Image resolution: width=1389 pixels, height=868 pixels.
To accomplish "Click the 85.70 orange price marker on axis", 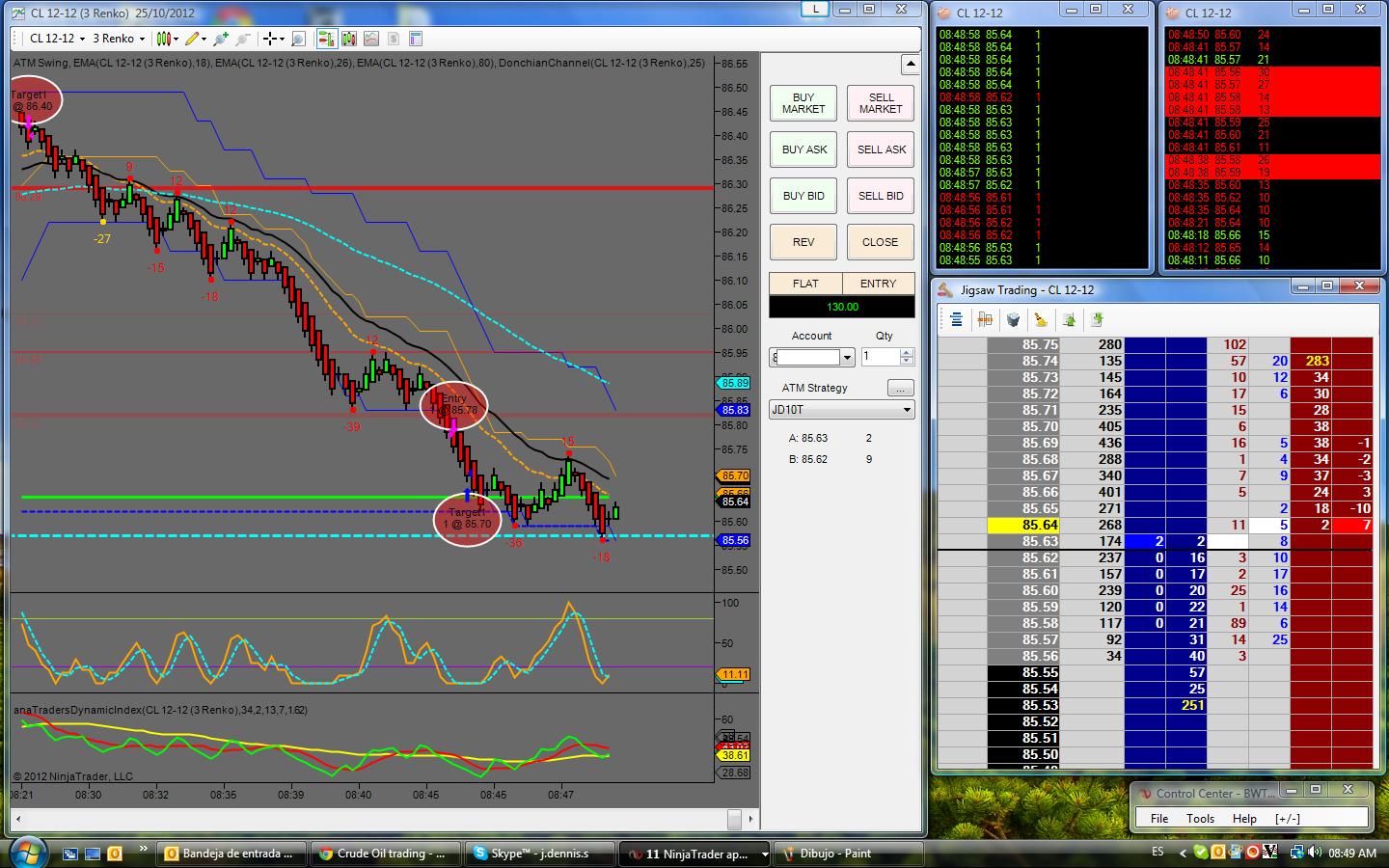I will [734, 475].
